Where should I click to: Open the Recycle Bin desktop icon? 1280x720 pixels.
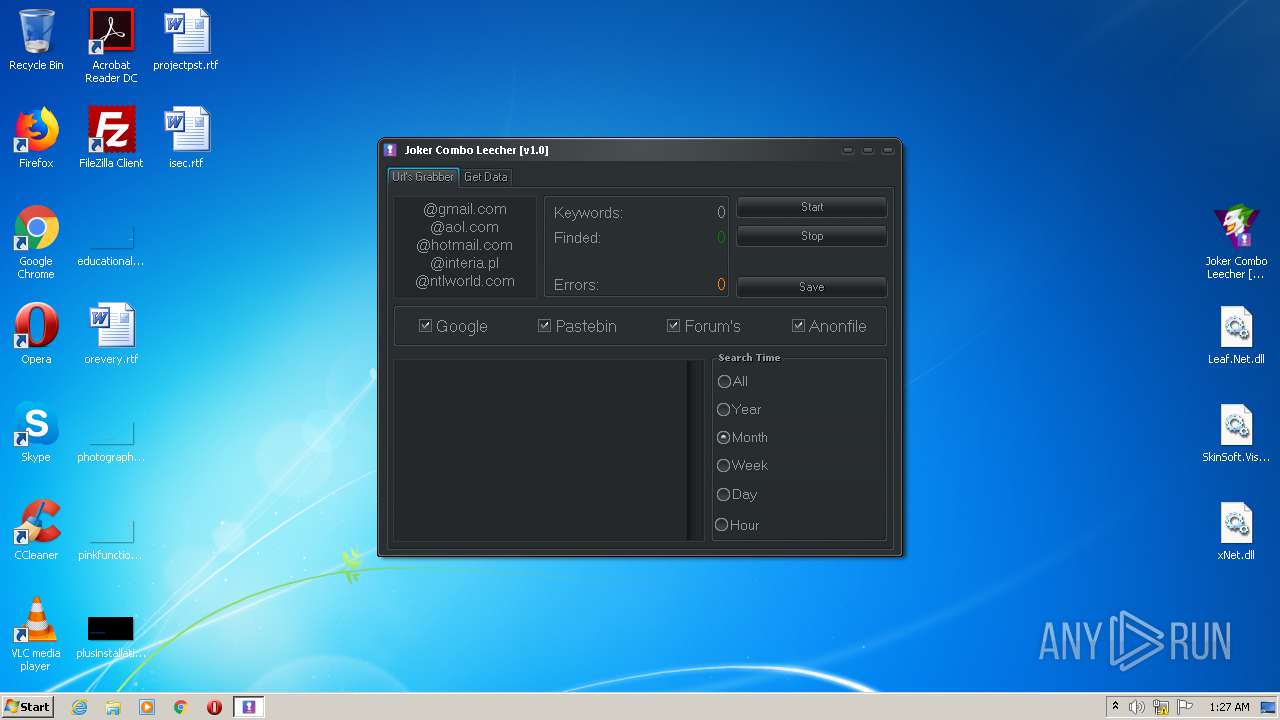pos(36,41)
